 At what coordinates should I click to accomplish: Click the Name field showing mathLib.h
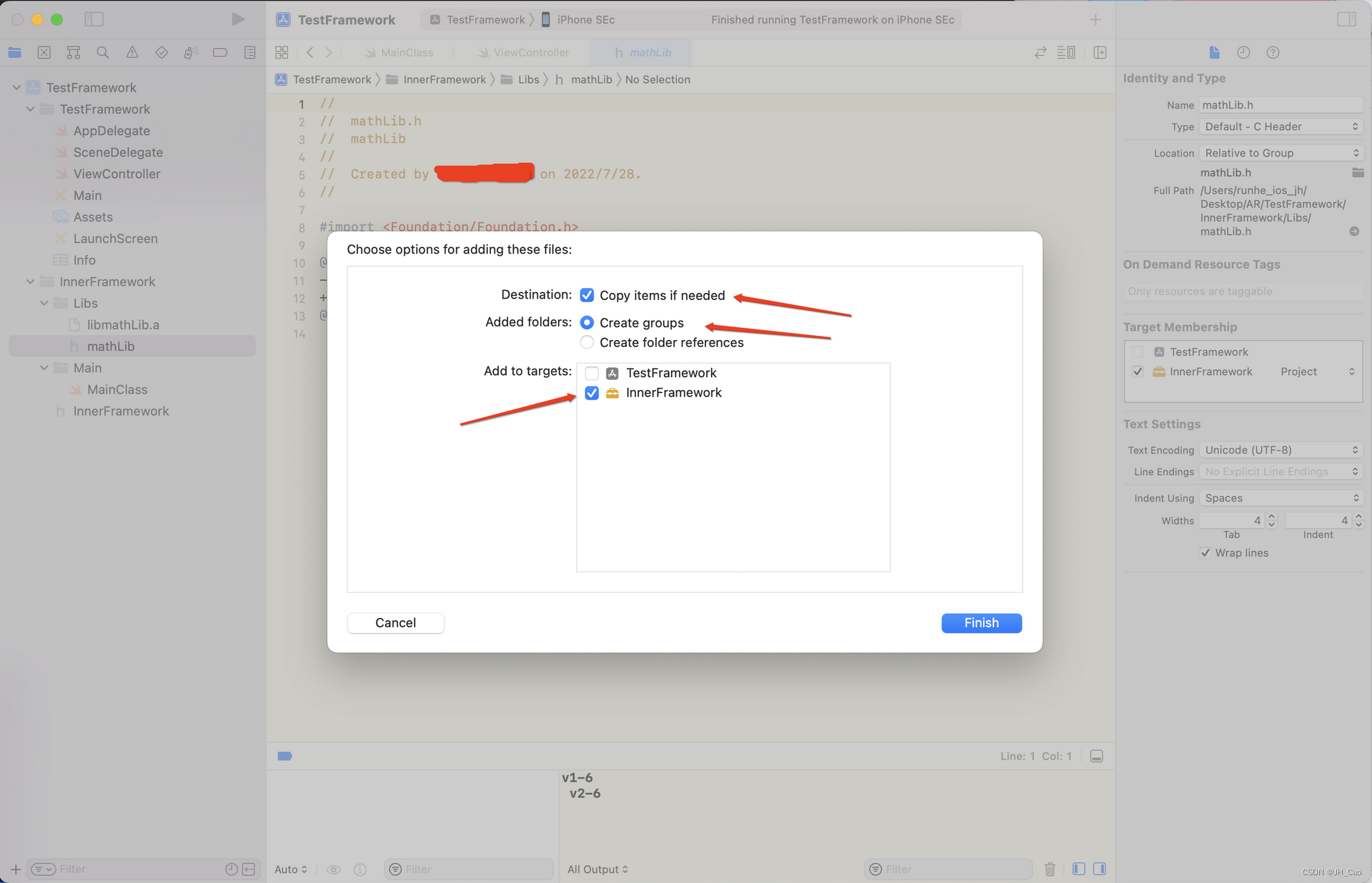(x=1281, y=105)
